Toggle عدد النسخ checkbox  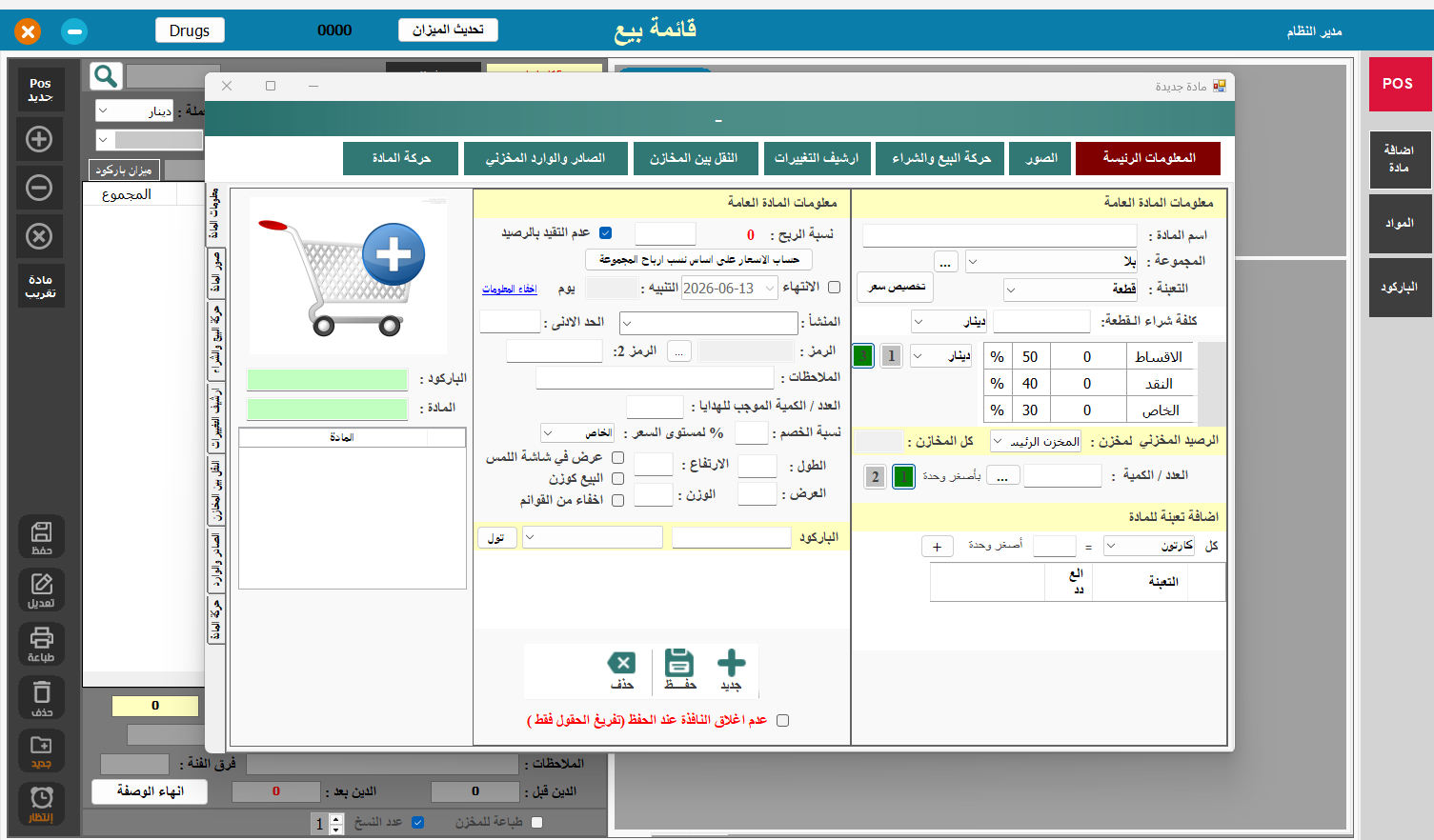417,822
